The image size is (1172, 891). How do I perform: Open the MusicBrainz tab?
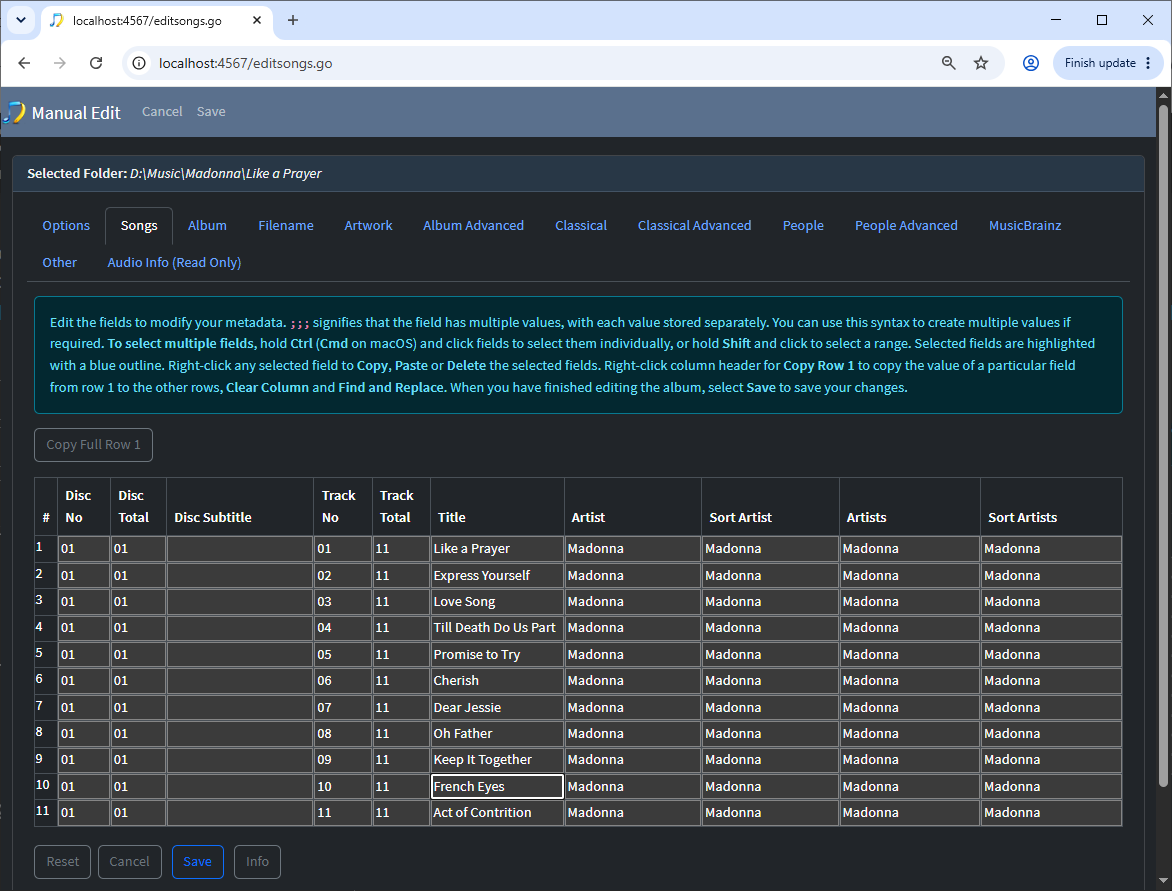(x=1025, y=226)
